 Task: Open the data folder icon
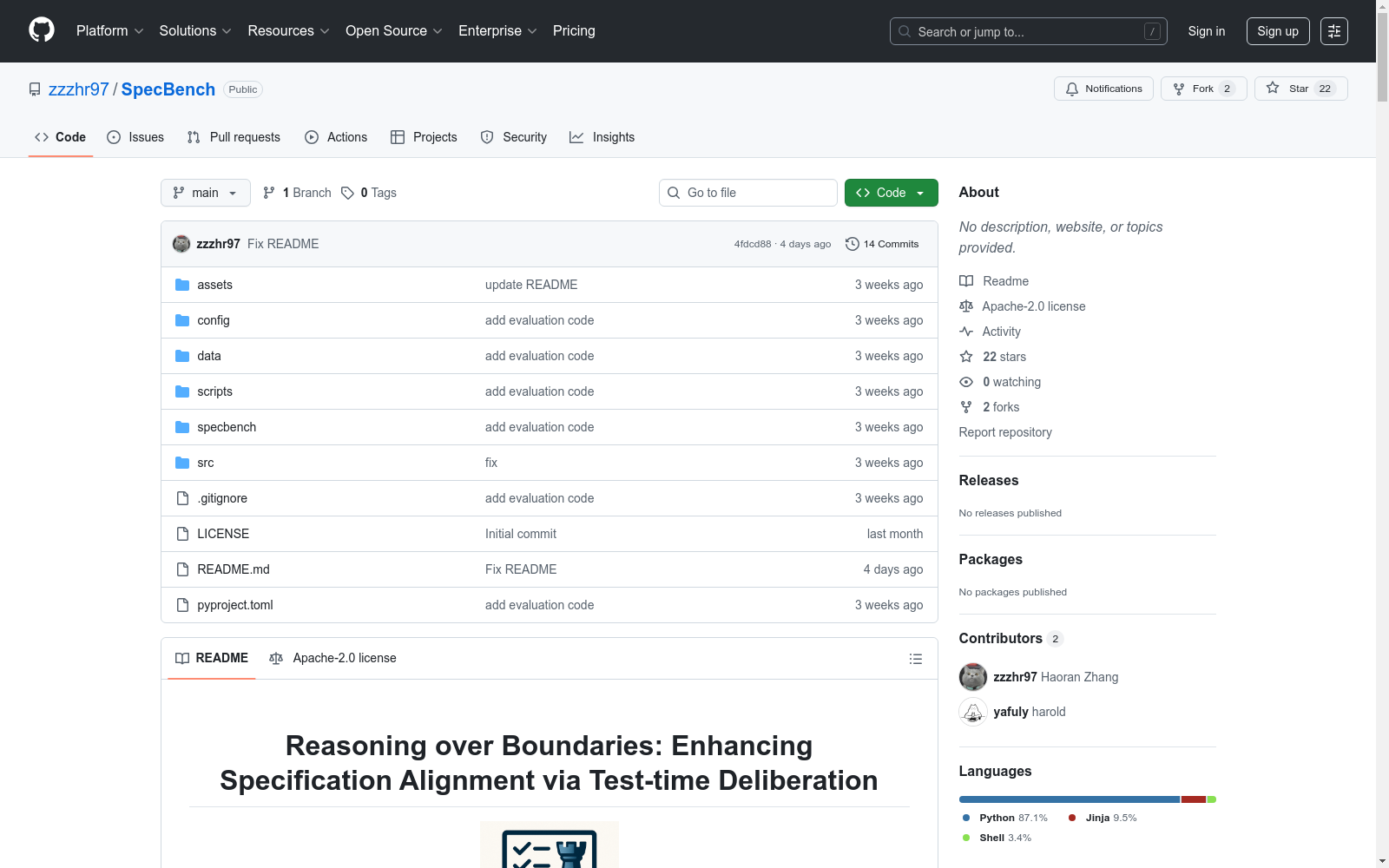pos(182,356)
